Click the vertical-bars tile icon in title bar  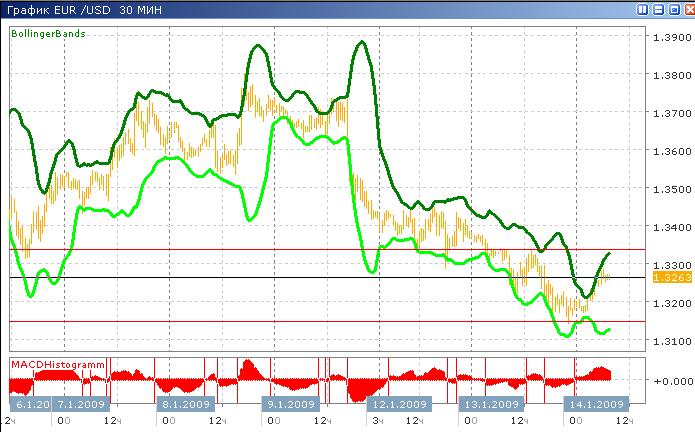643,9
